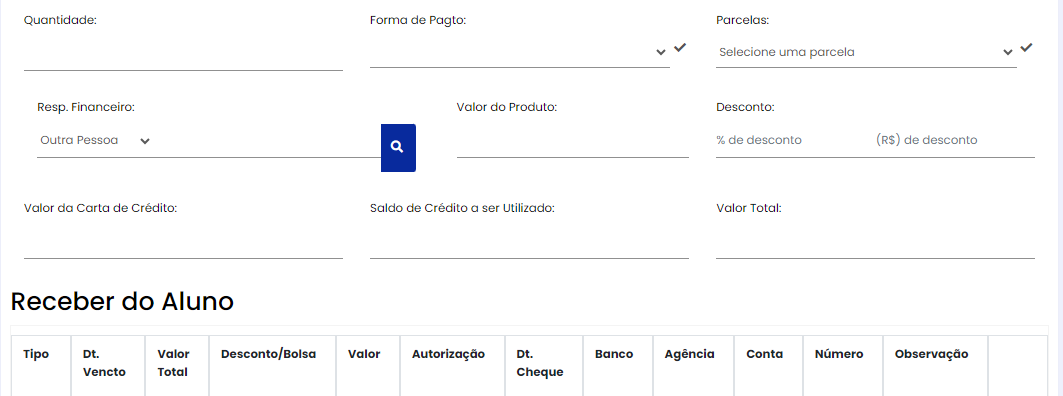Click the Desconto/Bolsa column header

268,354
